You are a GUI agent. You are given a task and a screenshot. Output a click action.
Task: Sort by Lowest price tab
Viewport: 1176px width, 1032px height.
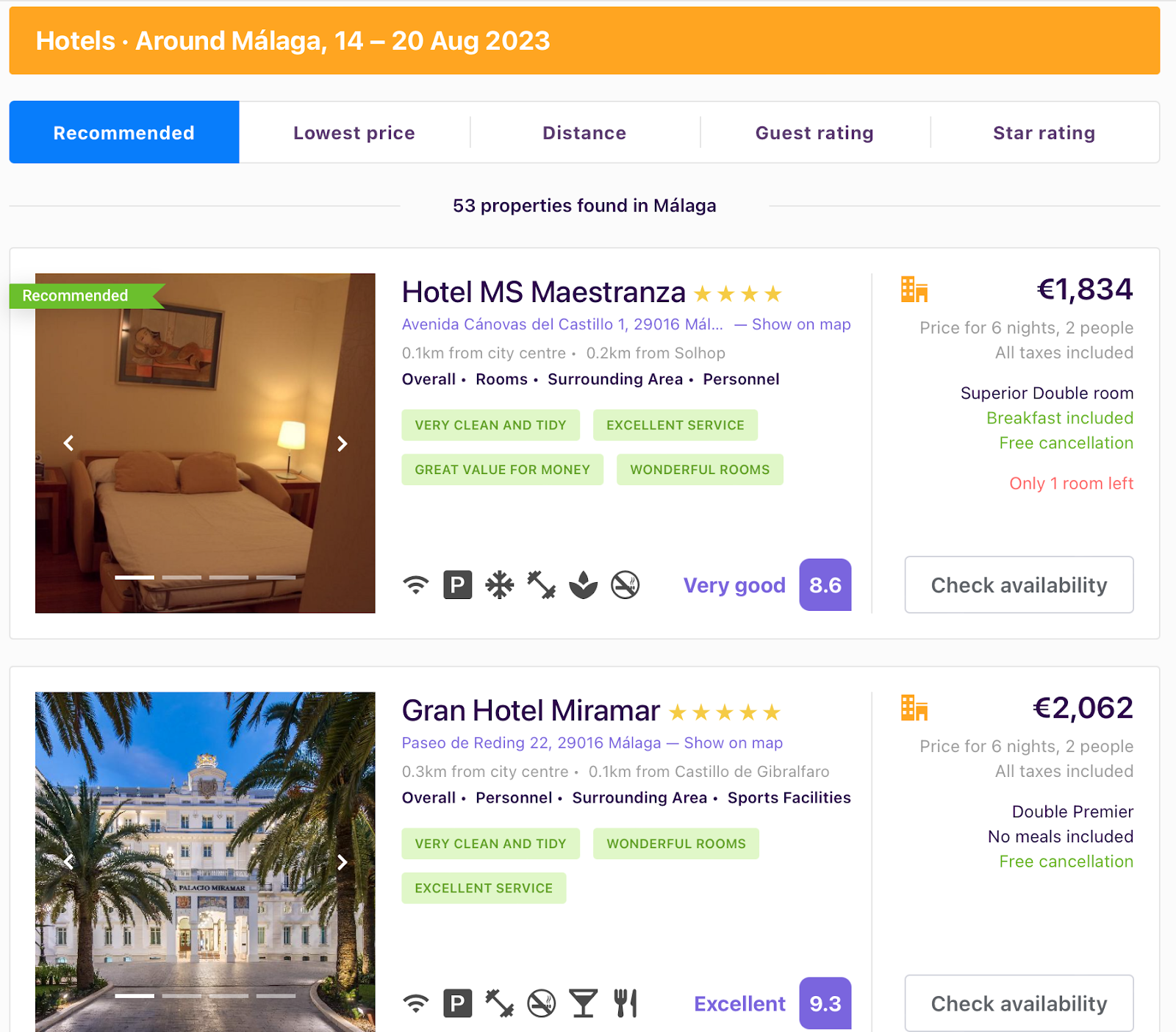354,132
